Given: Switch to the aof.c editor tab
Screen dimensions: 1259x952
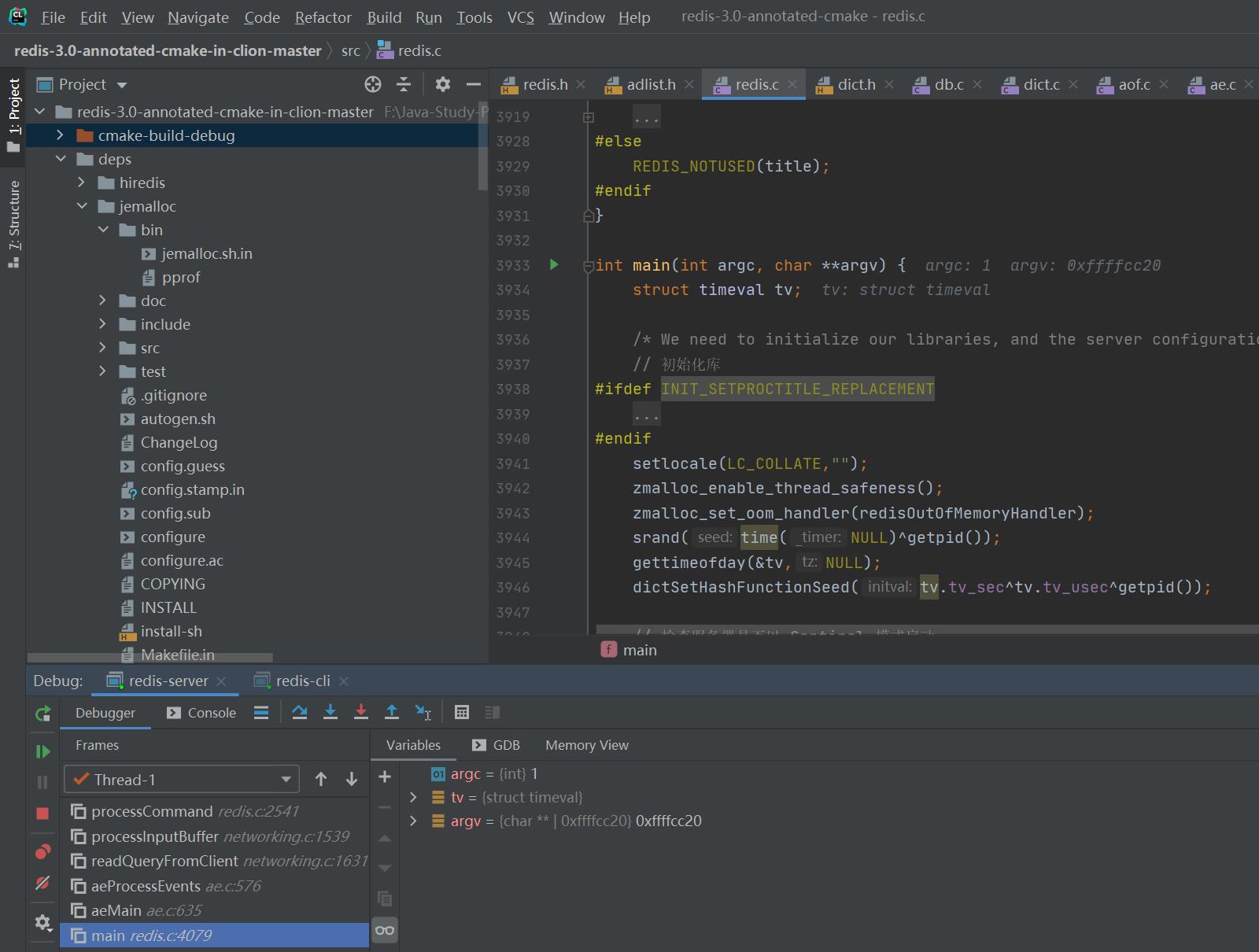Looking at the screenshot, I should click(1134, 84).
